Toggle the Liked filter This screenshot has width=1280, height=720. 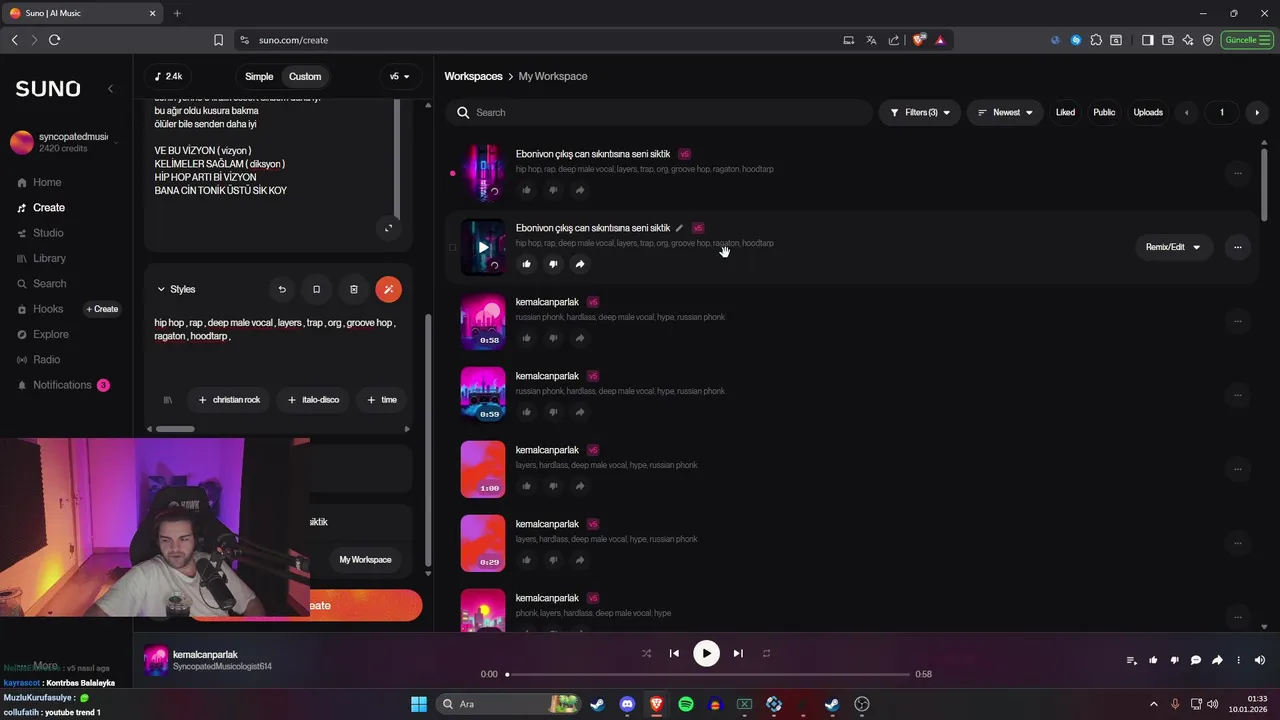(1065, 113)
